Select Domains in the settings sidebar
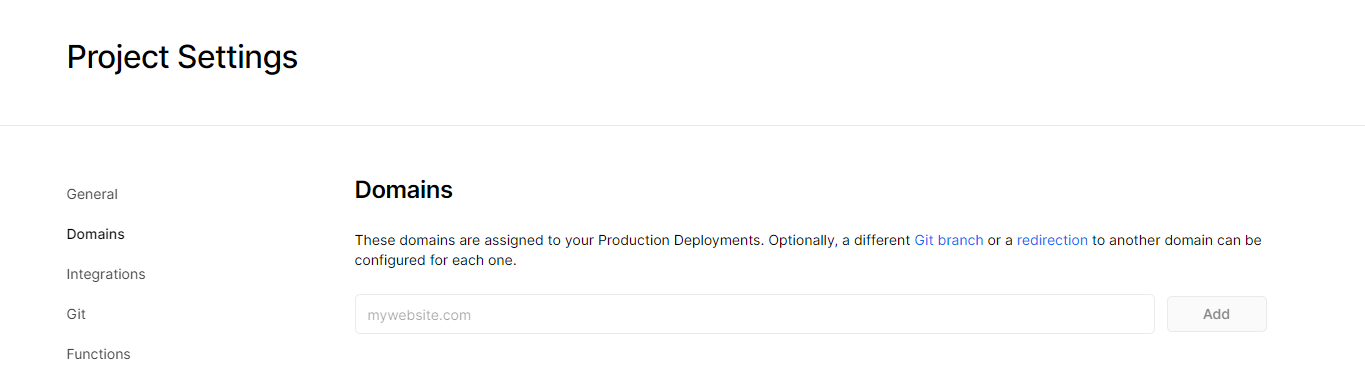 pos(96,234)
